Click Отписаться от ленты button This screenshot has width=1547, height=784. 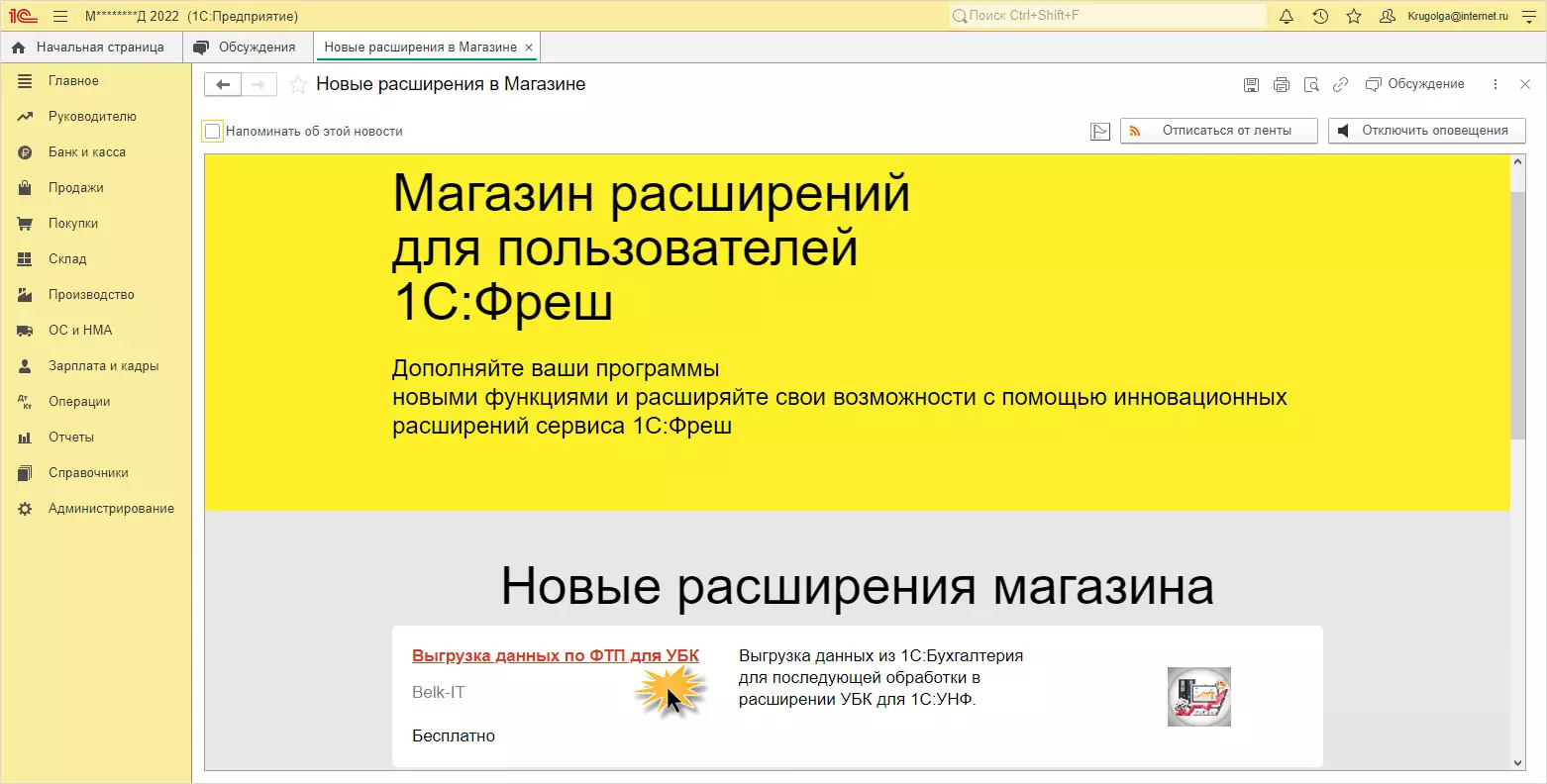coord(1219,131)
